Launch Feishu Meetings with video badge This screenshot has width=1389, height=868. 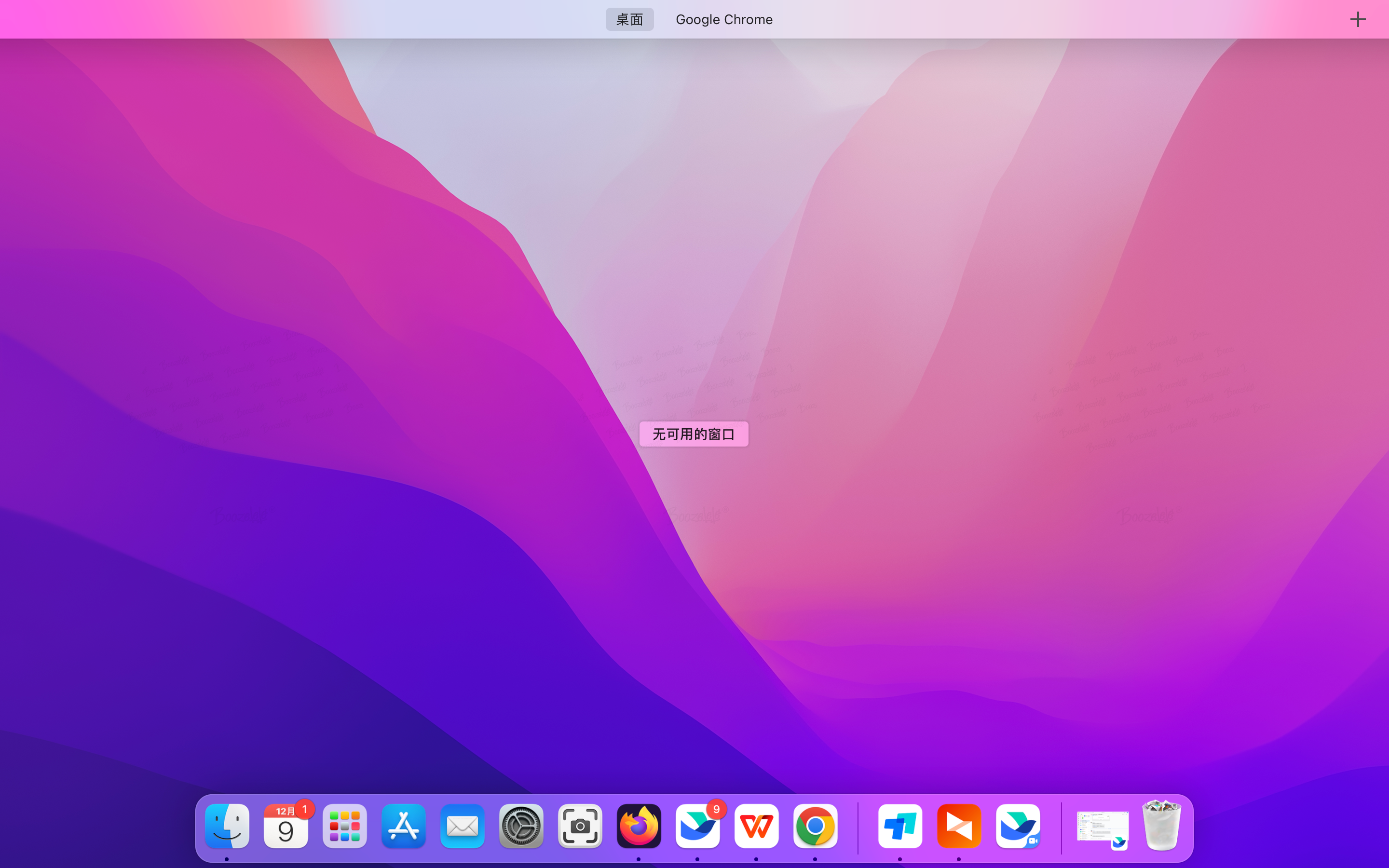tap(1018, 826)
